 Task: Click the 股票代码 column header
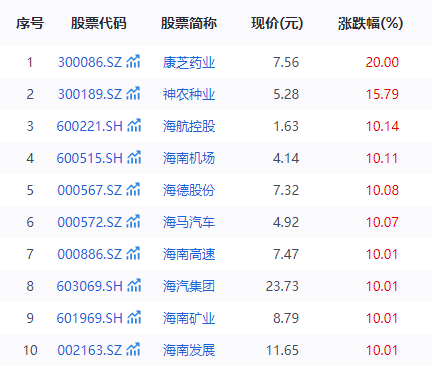coord(99,23)
